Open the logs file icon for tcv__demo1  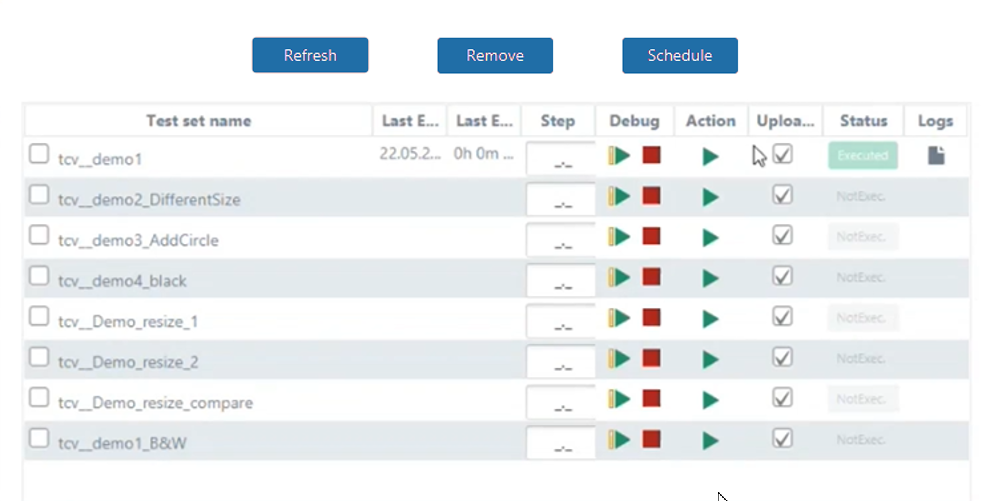pyautogui.click(x=936, y=155)
